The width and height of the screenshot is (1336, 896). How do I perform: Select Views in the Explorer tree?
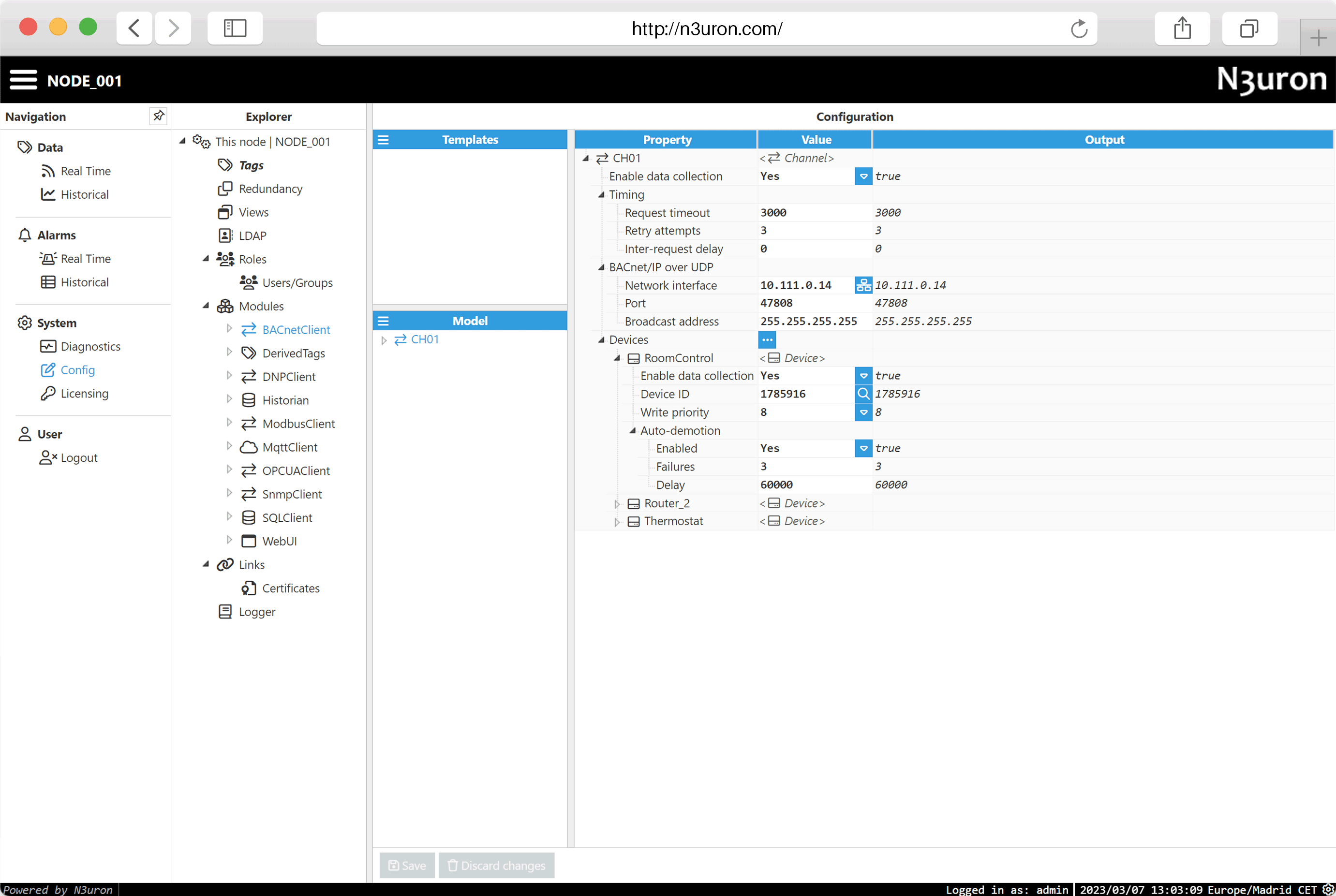click(x=243, y=212)
